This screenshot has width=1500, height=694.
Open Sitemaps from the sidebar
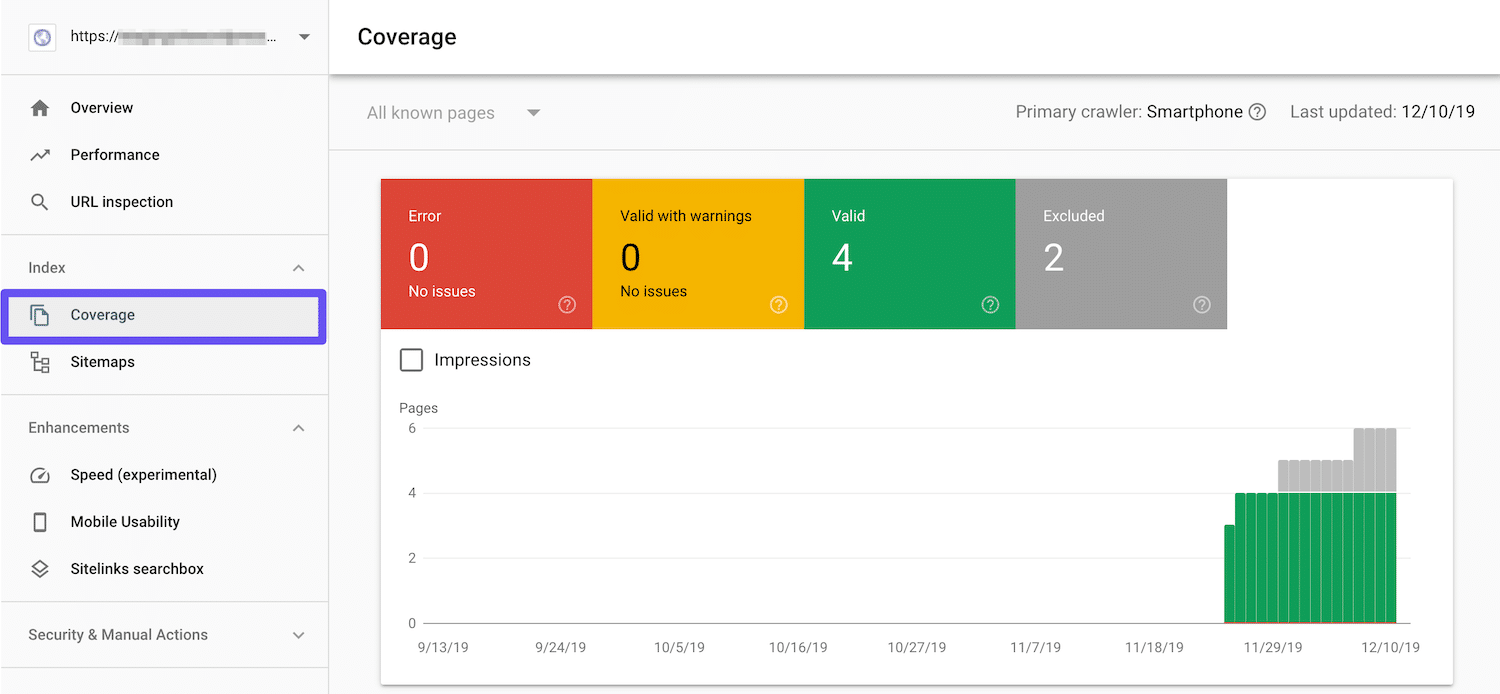102,361
